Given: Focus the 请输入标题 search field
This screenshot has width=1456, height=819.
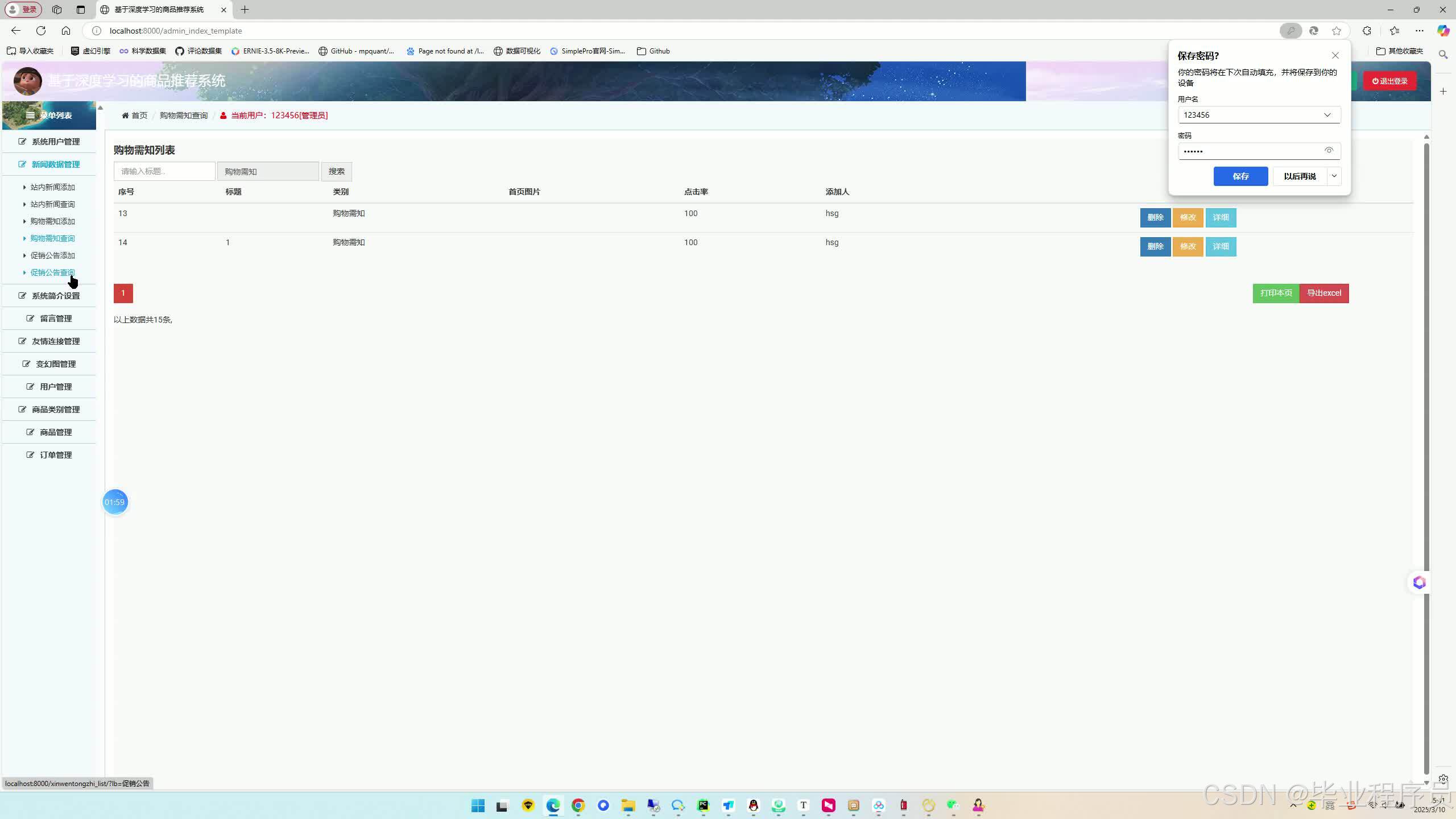Looking at the screenshot, I should (164, 171).
